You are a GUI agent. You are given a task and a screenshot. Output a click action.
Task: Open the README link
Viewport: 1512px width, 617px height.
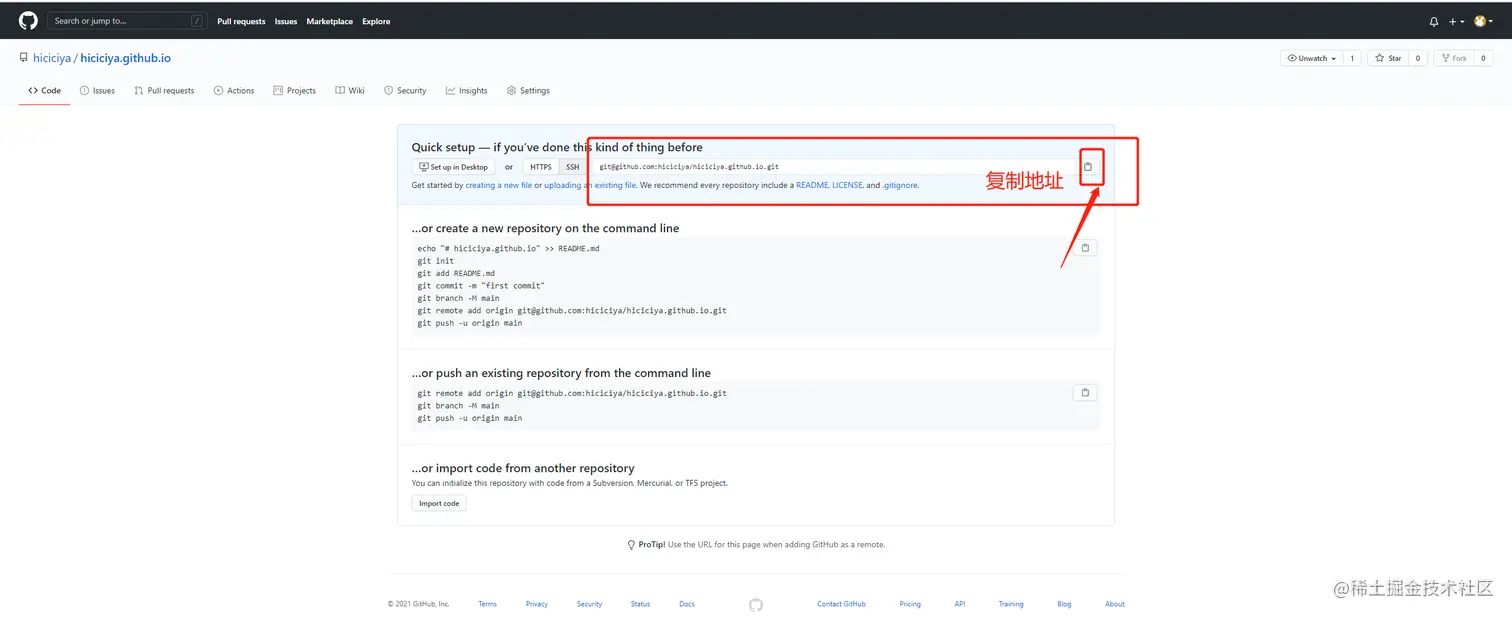point(812,185)
